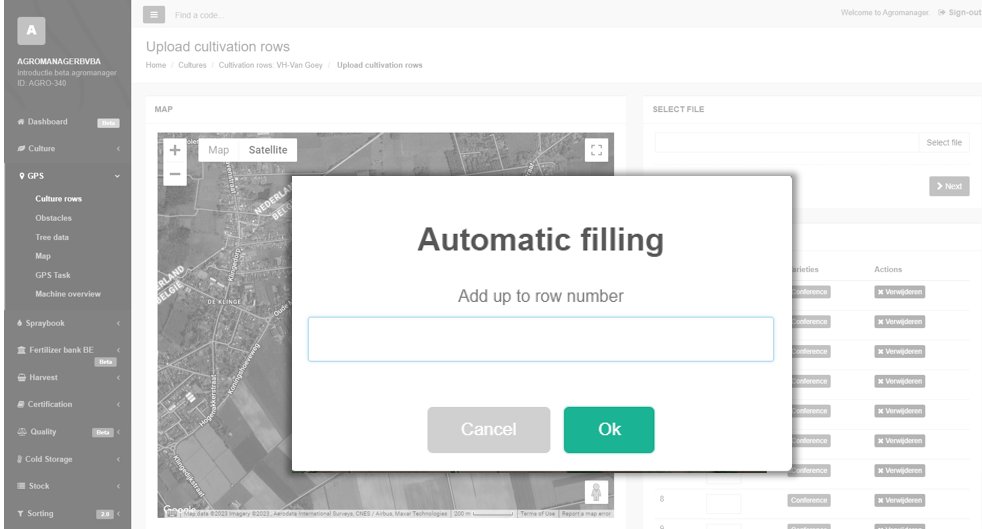Toggle fullscreen map view
The width and height of the screenshot is (982, 529).
pyautogui.click(x=596, y=150)
